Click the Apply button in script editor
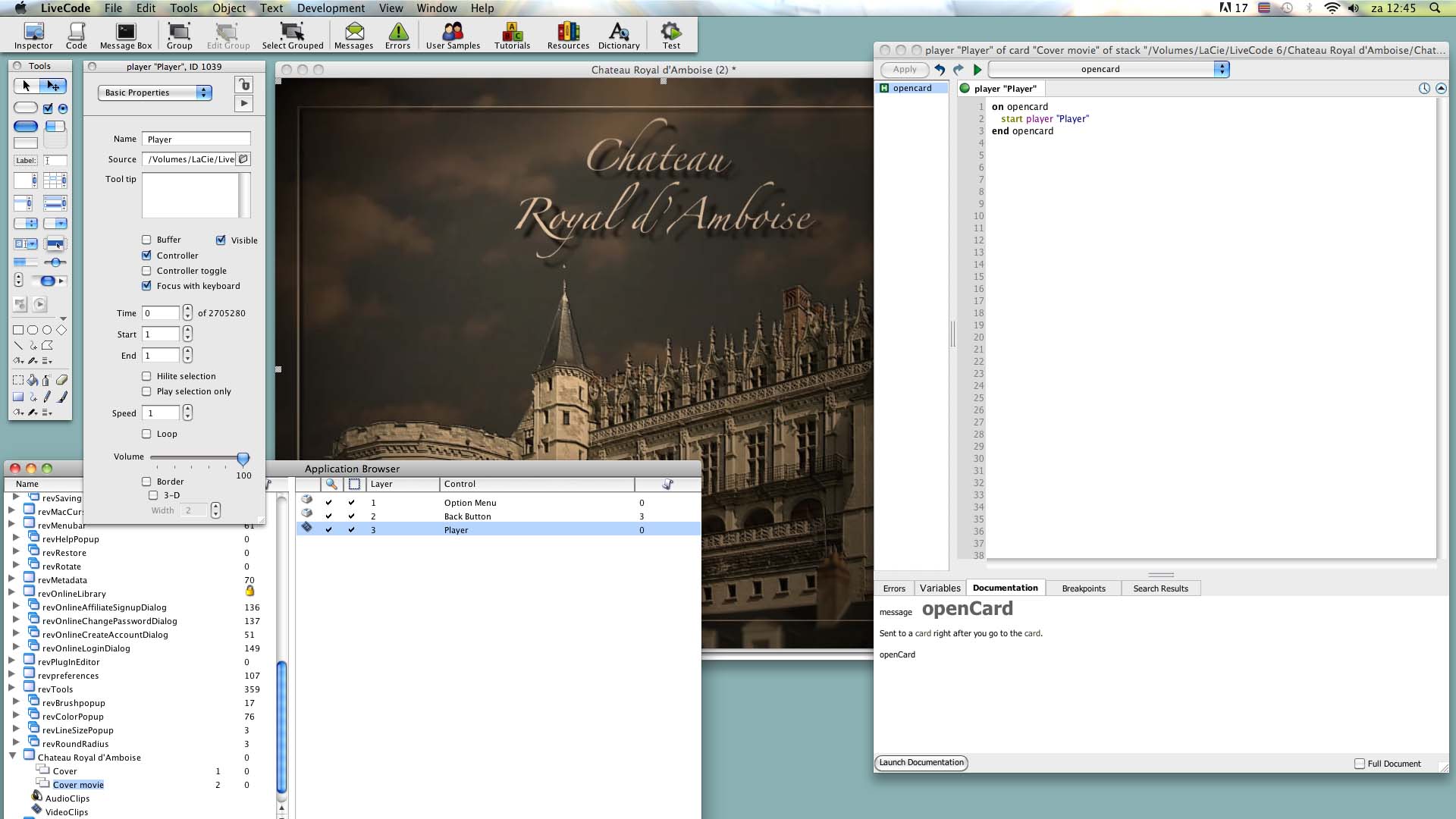The width and height of the screenshot is (1456, 819). 904,69
